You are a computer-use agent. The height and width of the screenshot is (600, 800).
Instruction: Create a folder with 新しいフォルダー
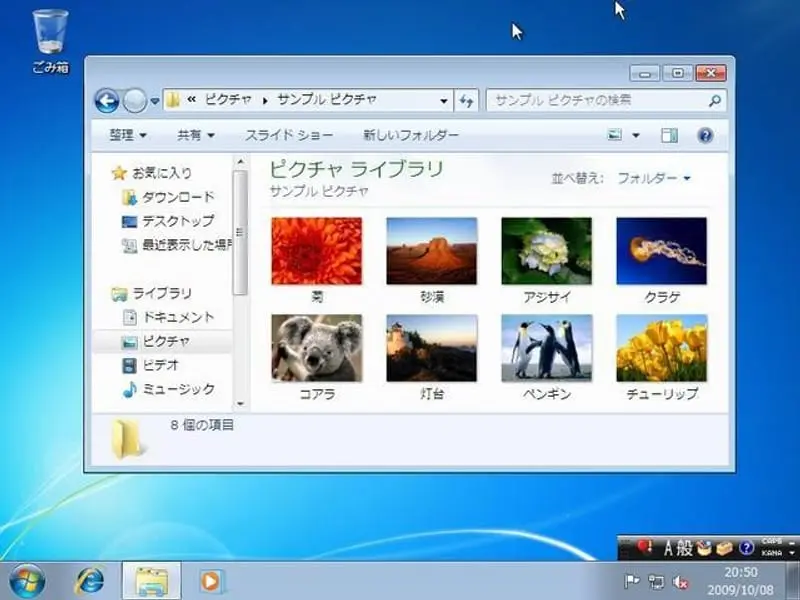411,135
